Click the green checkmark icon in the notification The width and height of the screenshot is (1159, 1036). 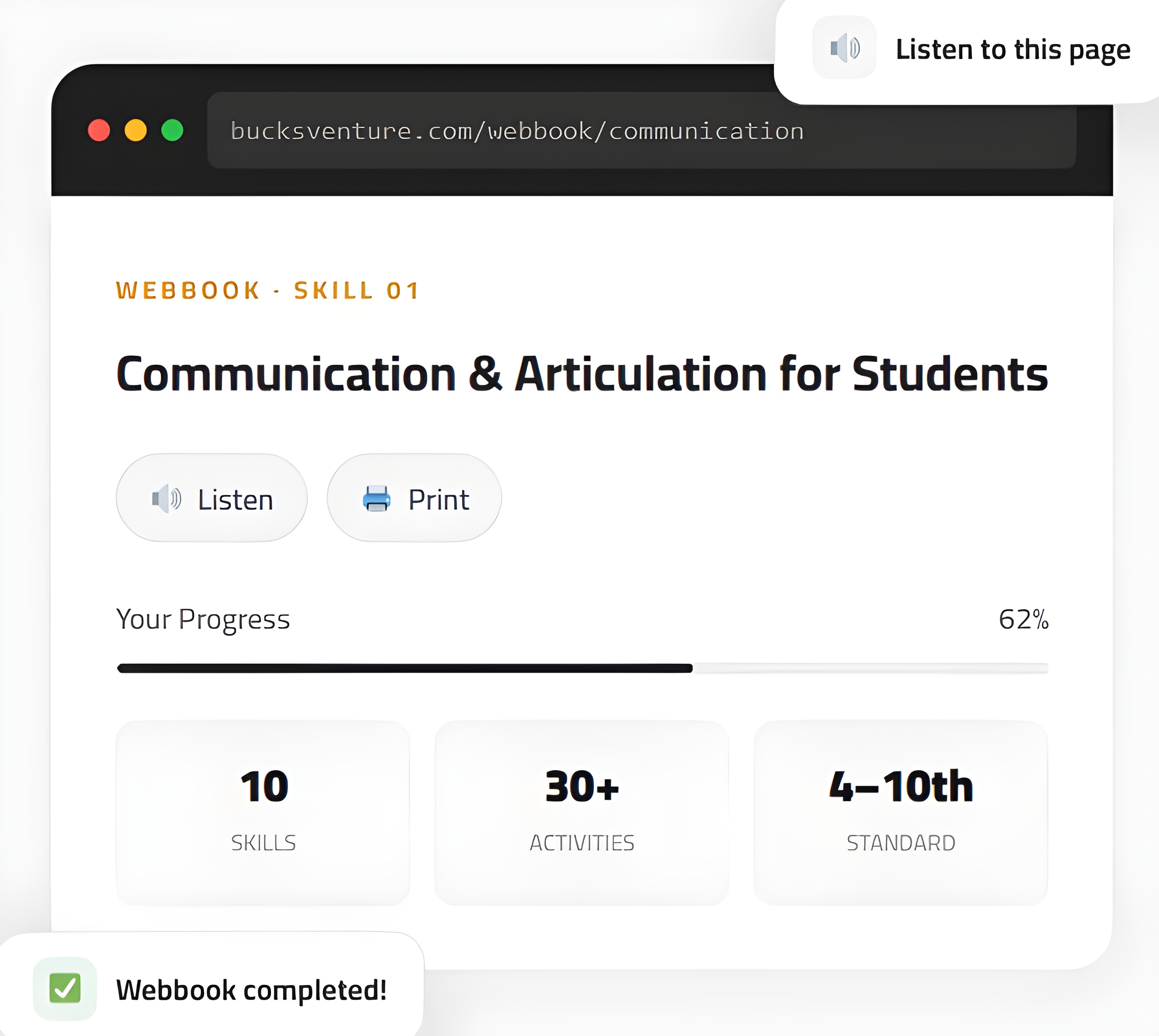(x=65, y=989)
